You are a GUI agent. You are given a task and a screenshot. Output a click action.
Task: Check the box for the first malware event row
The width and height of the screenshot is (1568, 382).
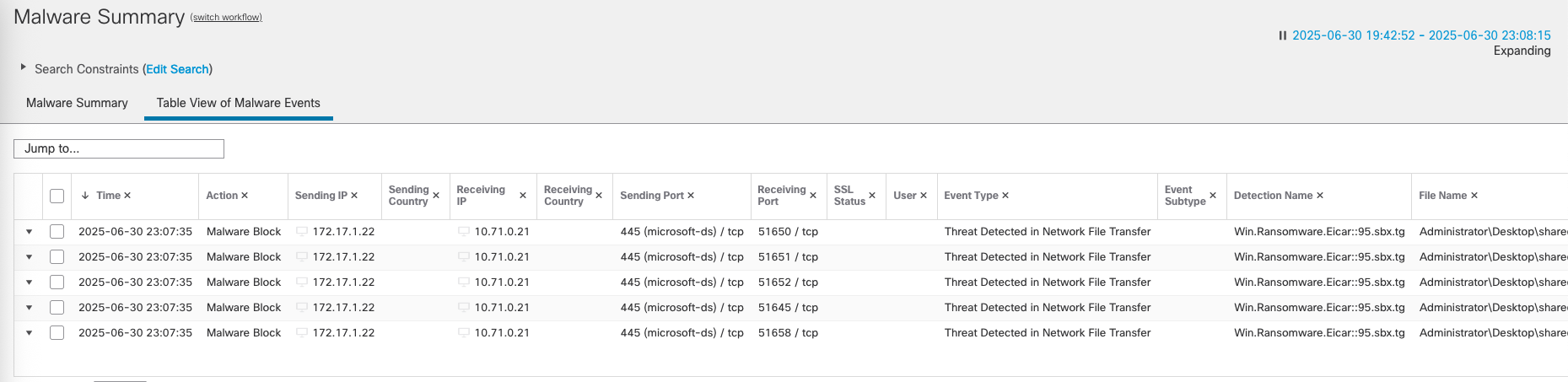tap(57, 232)
